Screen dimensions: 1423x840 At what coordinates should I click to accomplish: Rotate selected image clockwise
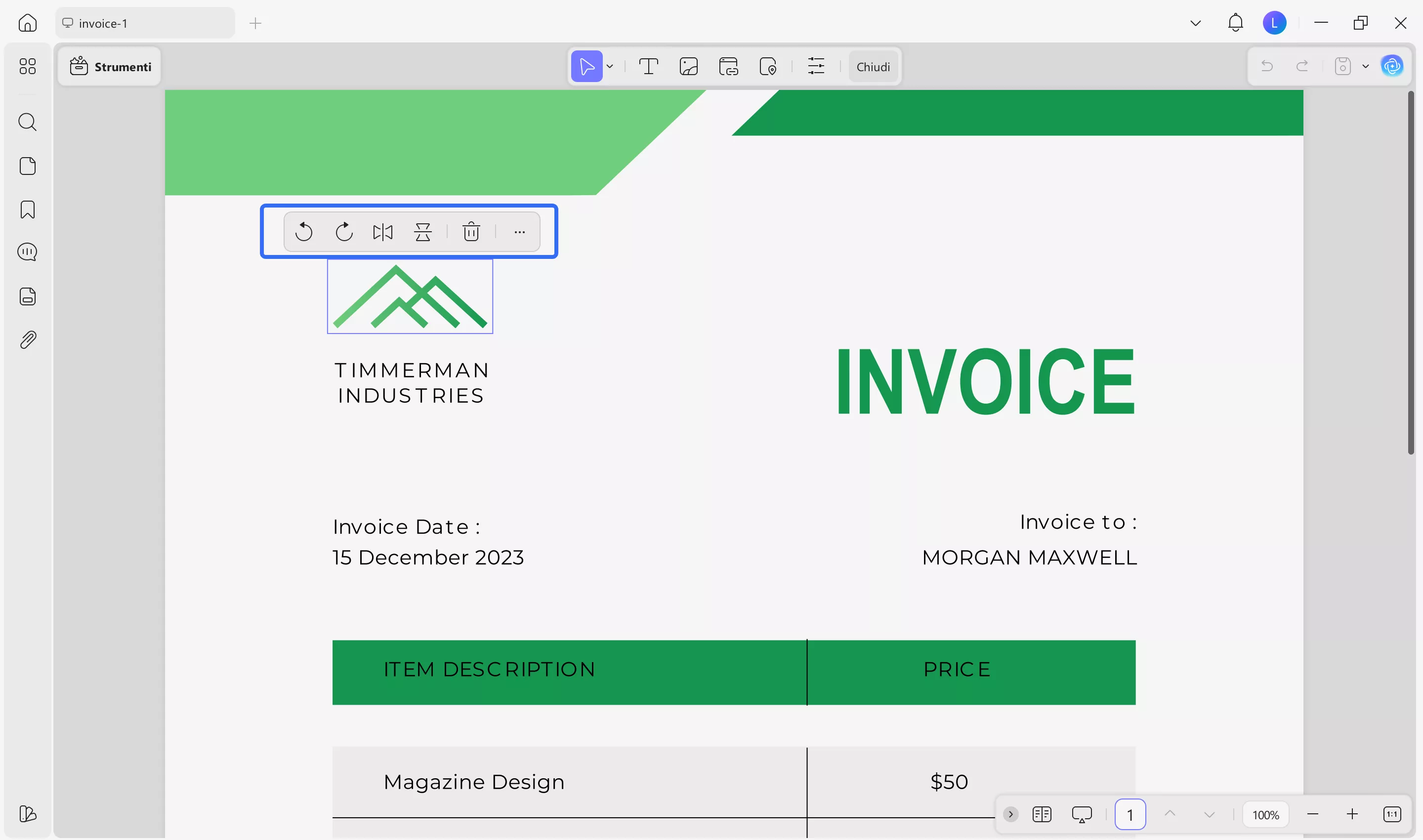343,232
